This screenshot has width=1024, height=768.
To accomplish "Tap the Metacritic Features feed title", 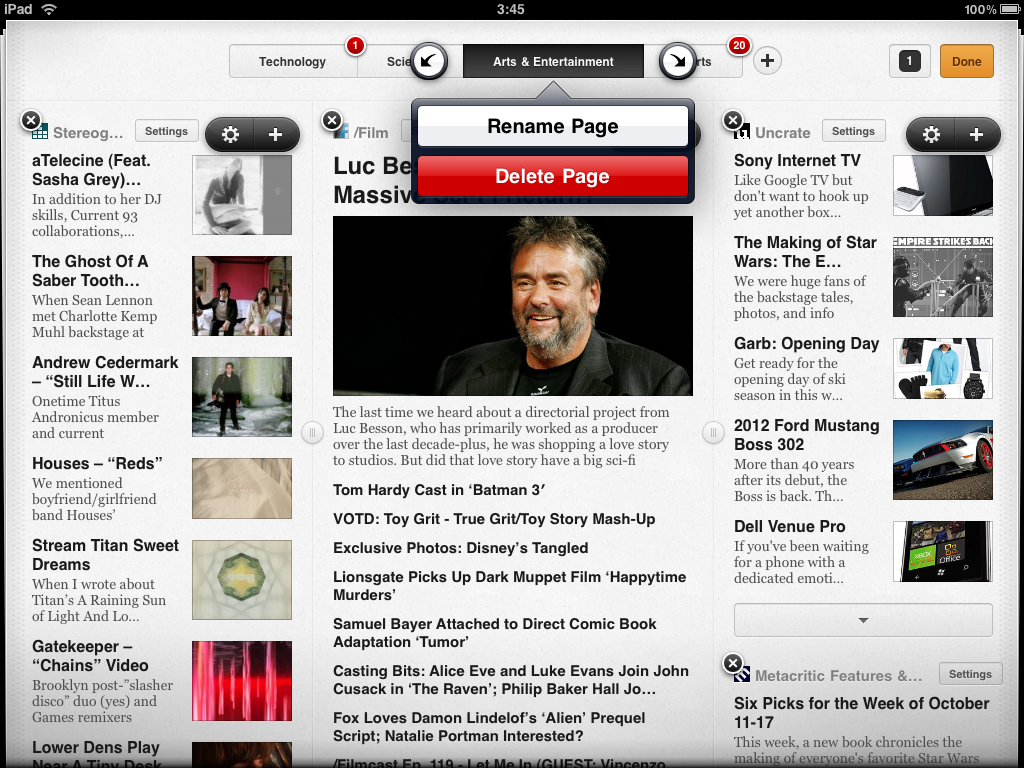I will [839, 676].
